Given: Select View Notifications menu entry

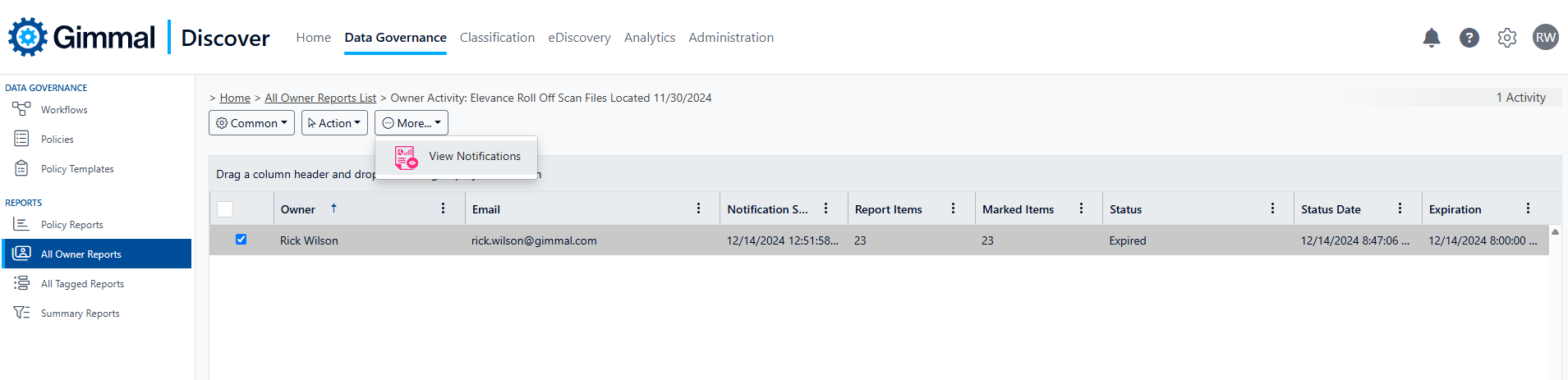Looking at the screenshot, I should pyautogui.click(x=474, y=156).
